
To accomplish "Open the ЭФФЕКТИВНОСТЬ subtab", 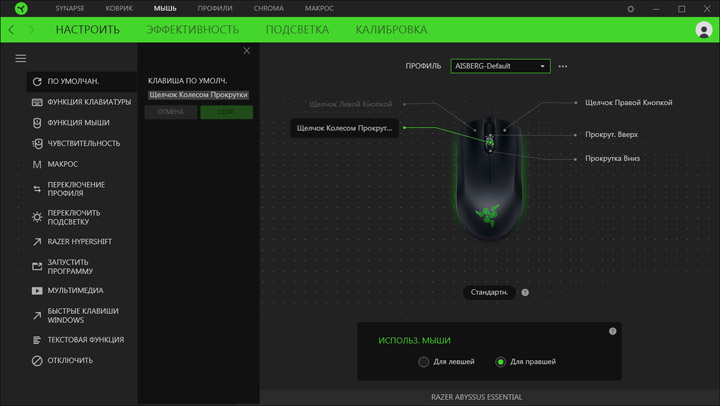I will point(192,30).
